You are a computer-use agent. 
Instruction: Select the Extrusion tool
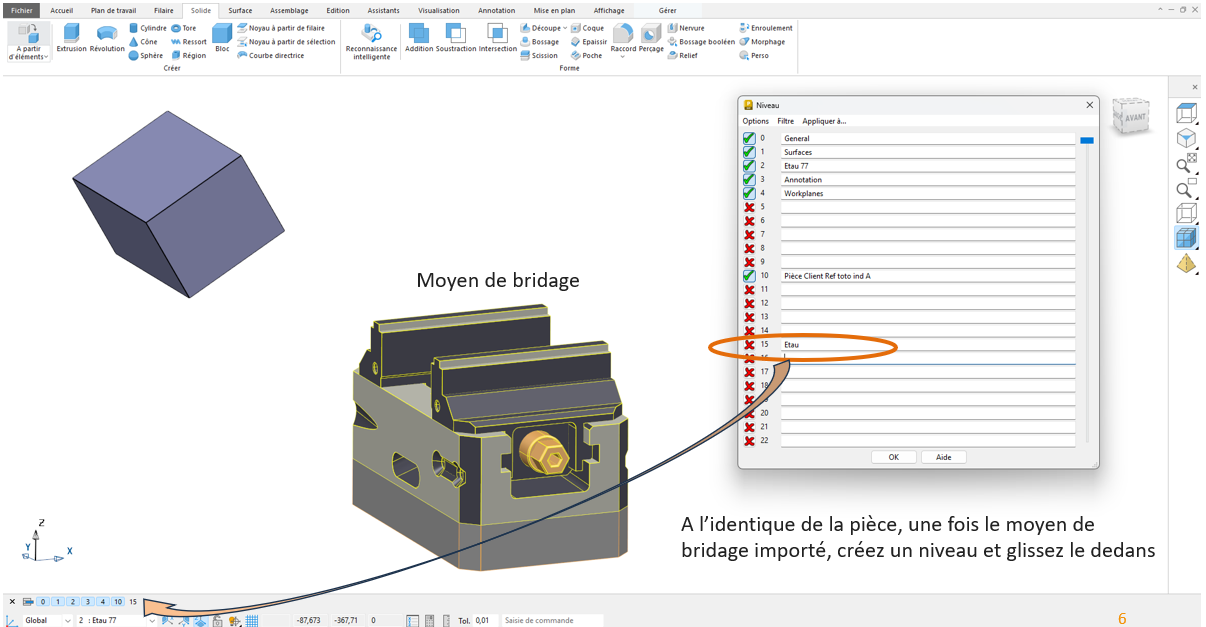click(x=72, y=39)
